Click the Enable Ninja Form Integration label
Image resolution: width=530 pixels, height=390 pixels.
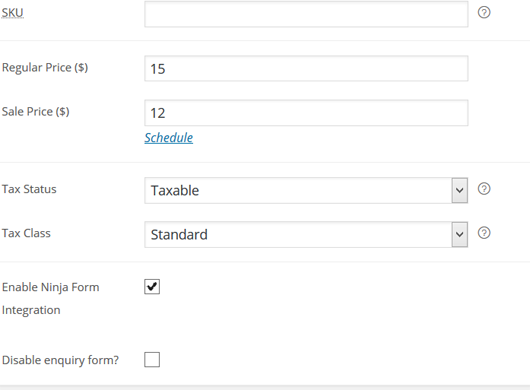50,299
